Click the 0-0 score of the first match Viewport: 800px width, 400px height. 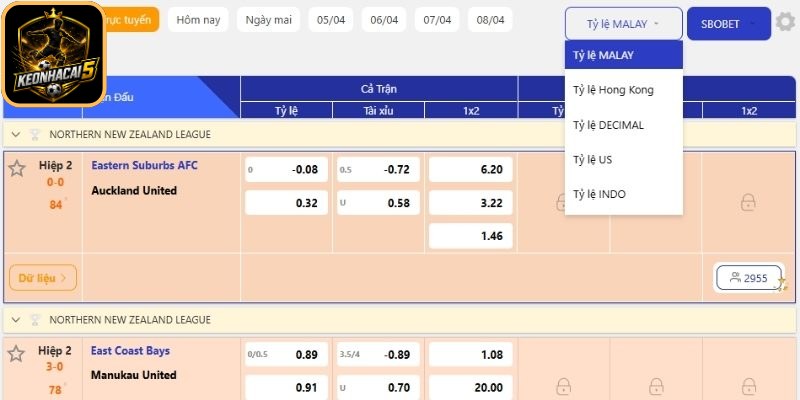56,182
